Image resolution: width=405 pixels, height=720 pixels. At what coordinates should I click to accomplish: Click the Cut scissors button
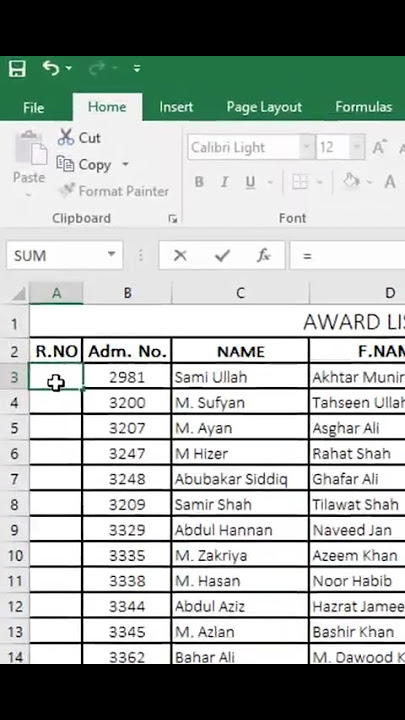[79, 137]
